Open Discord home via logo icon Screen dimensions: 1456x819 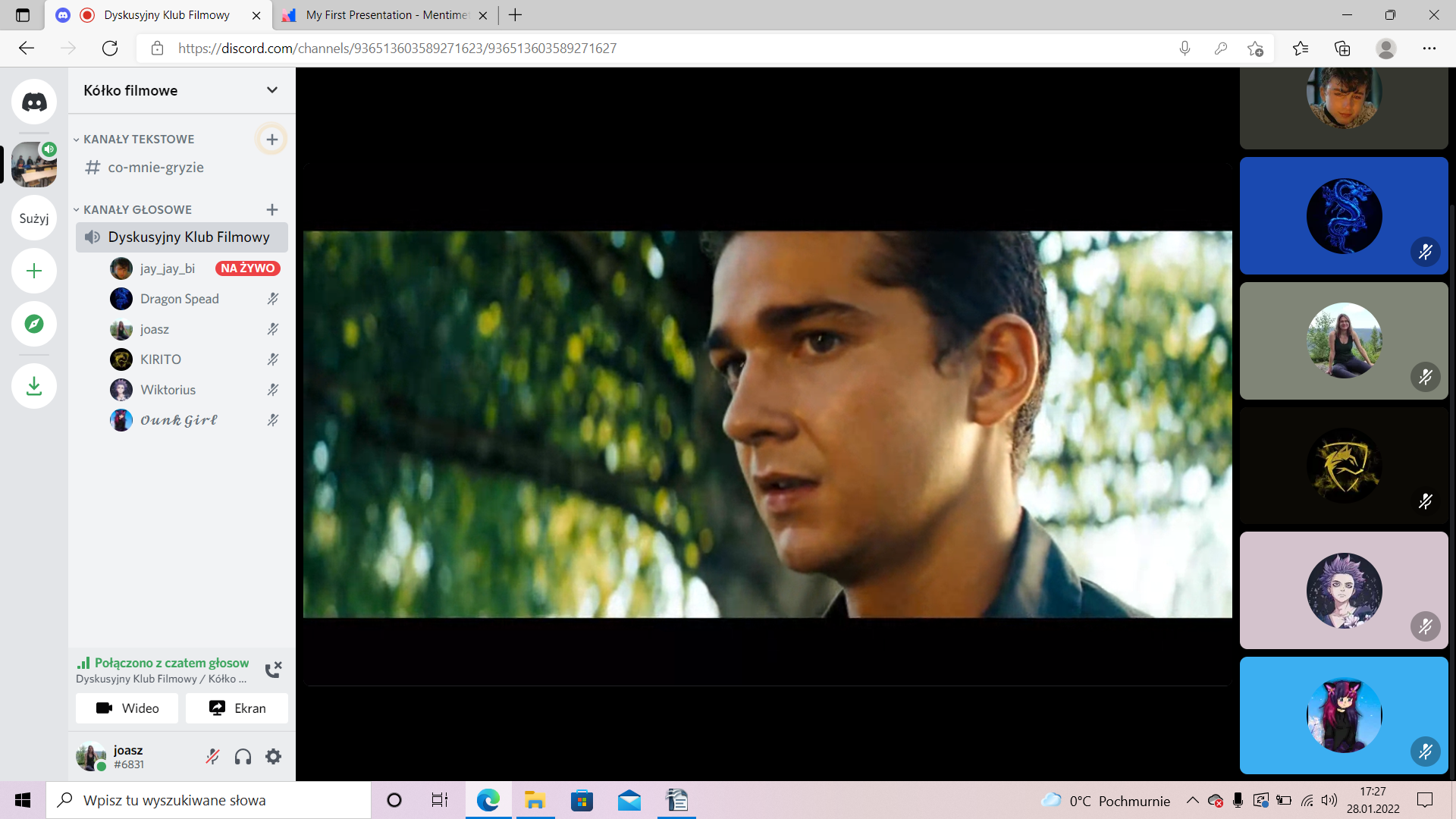[x=34, y=102]
